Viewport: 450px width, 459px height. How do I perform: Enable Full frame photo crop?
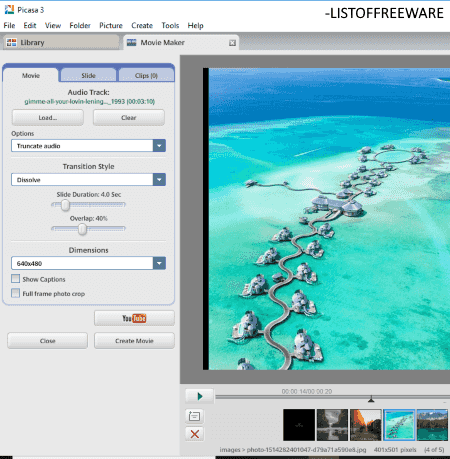coord(15,293)
